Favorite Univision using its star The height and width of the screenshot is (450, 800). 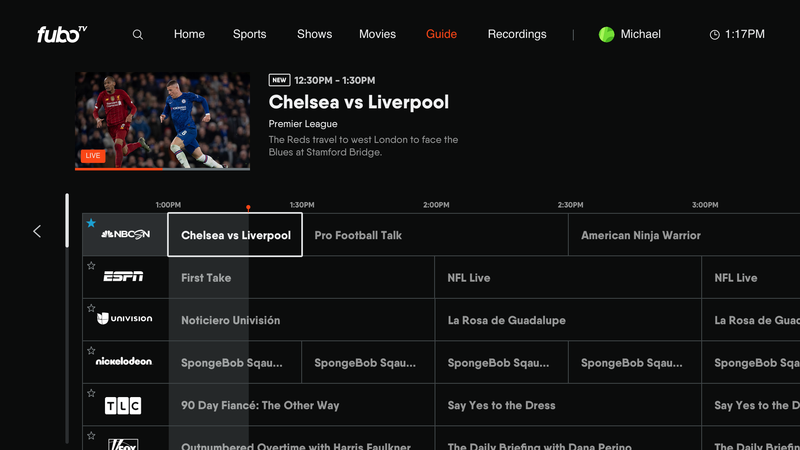pyautogui.click(x=91, y=308)
